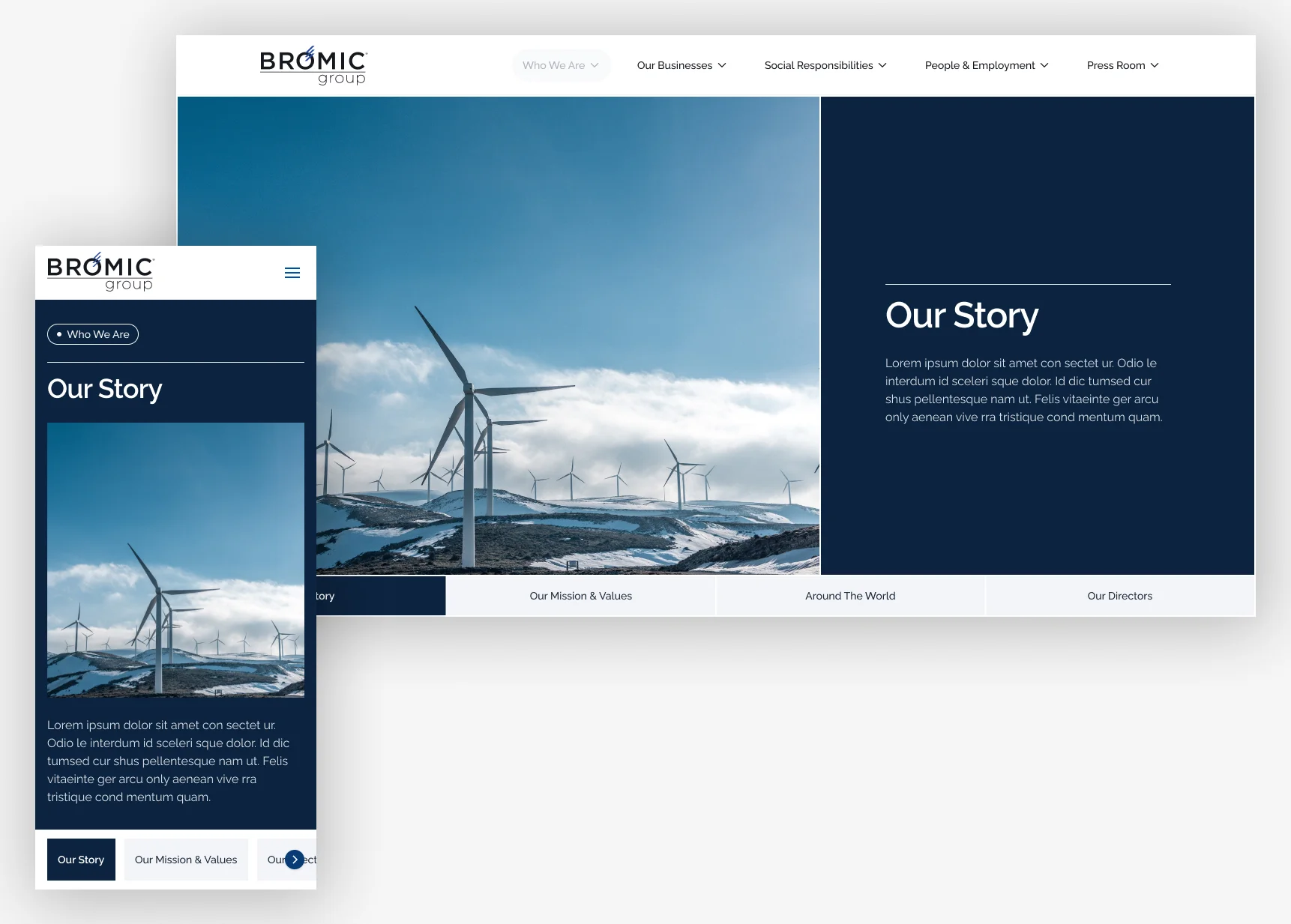This screenshot has width=1291, height=924.
Task: Click the desktop wind turbine hero image
Action: click(x=570, y=300)
